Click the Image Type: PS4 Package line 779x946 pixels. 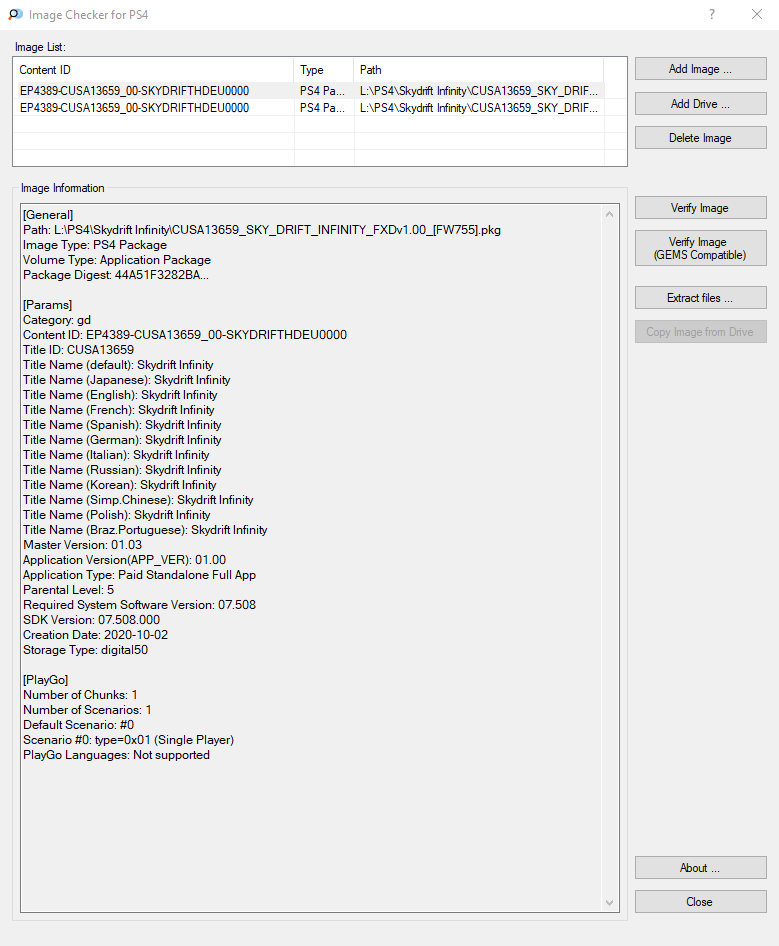point(95,245)
